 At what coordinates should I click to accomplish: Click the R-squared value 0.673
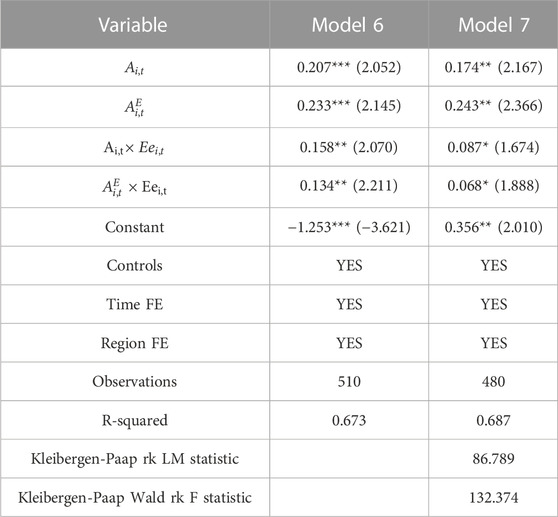coord(349,420)
